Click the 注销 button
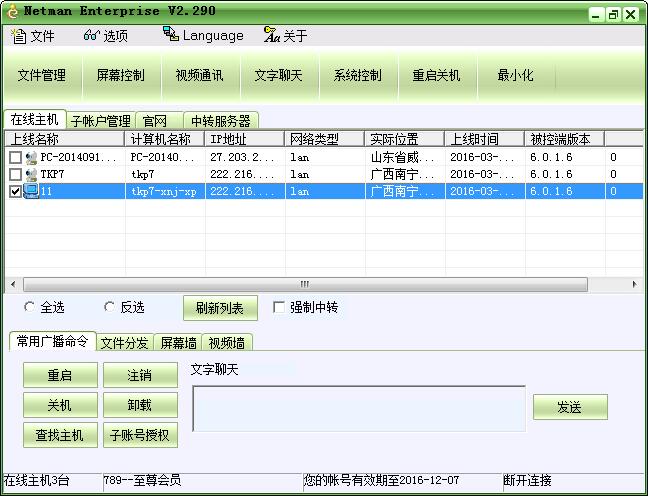 141,375
